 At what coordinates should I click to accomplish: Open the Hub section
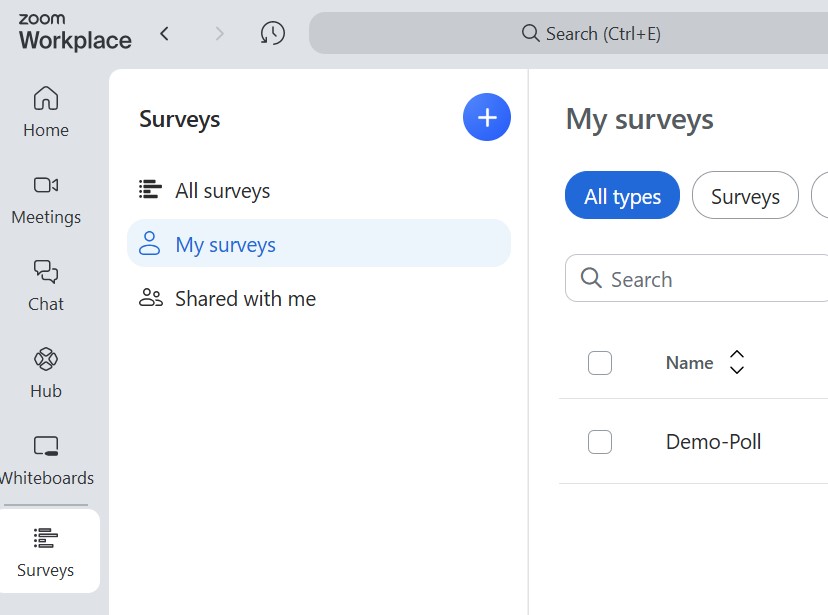(x=46, y=373)
